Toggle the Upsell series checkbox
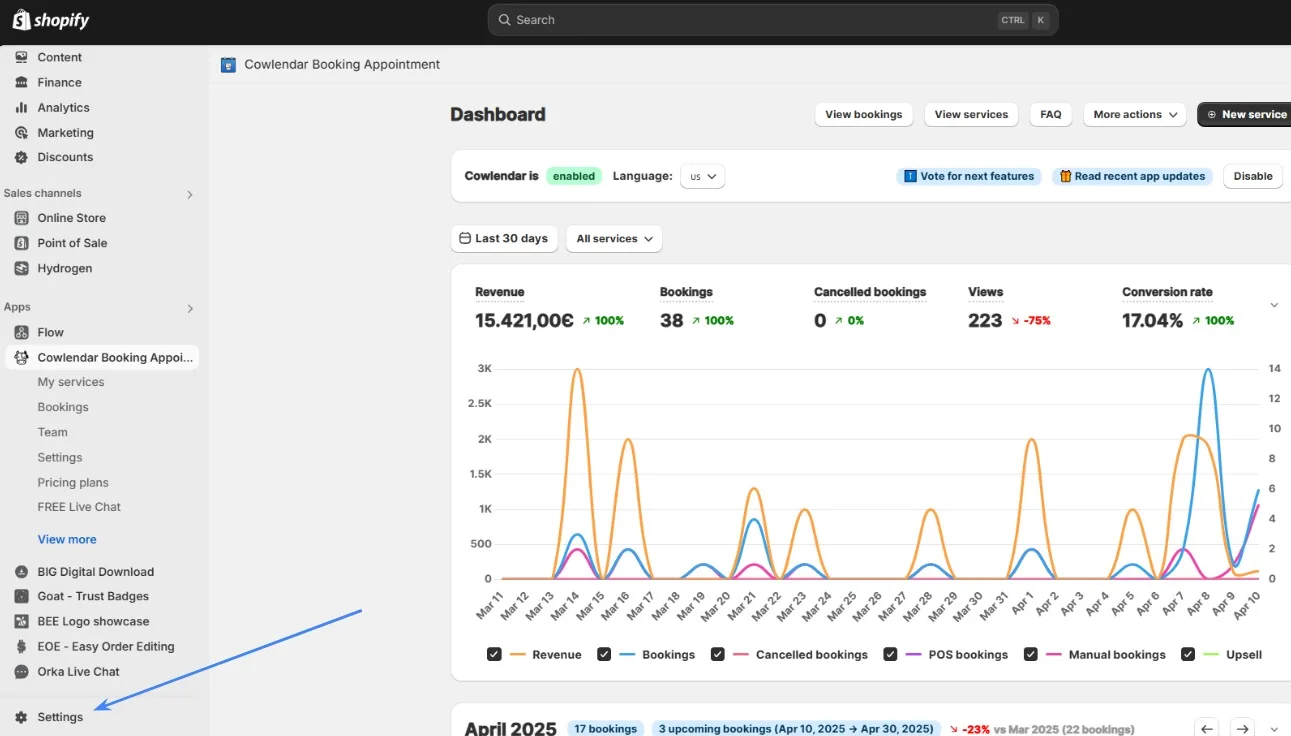Image resolution: width=1291 pixels, height=736 pixels. click(1188, 654)
